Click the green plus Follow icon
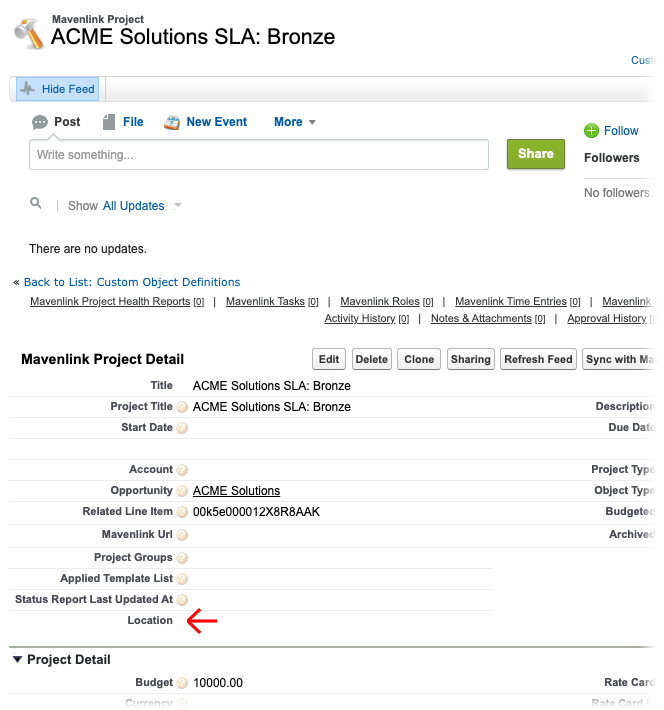Screen dimensions: 664x710 591,131
